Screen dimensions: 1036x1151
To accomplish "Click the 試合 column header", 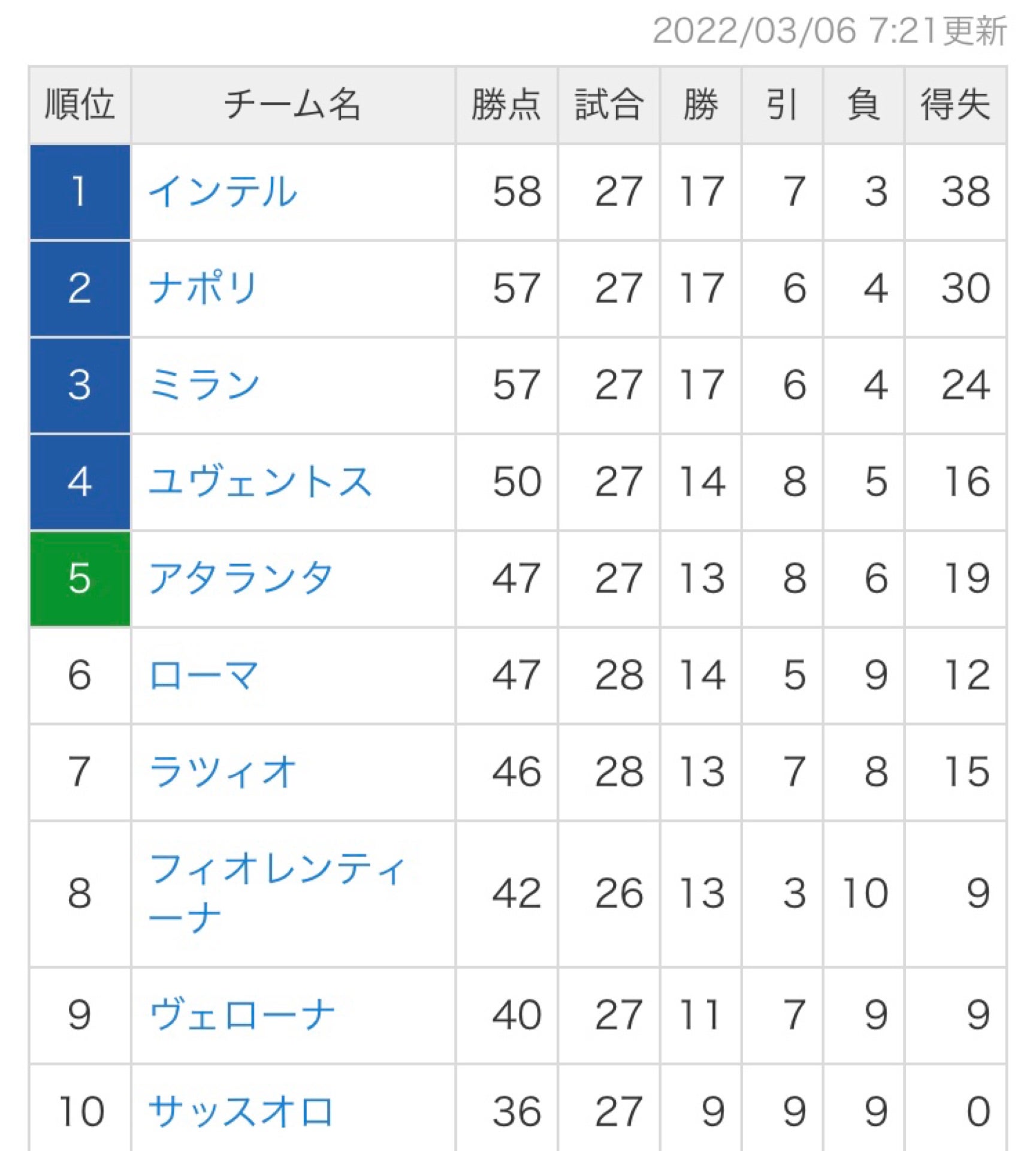I will [609, 105].
